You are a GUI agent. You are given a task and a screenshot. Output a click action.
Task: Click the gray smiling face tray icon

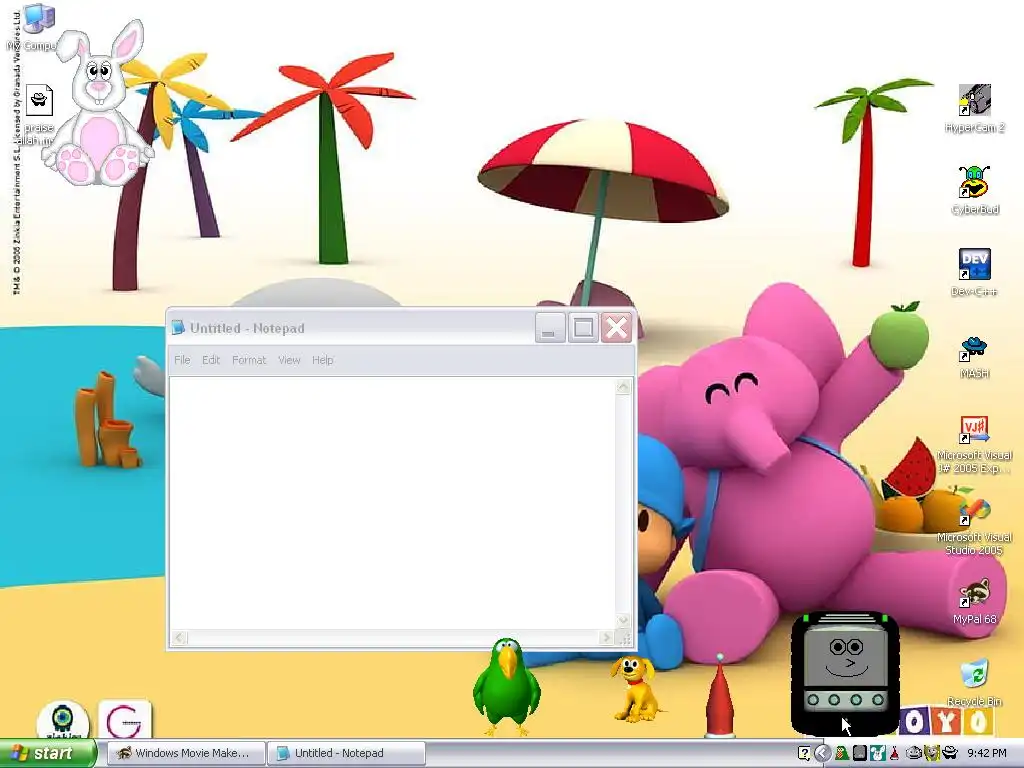click(914, 753)
